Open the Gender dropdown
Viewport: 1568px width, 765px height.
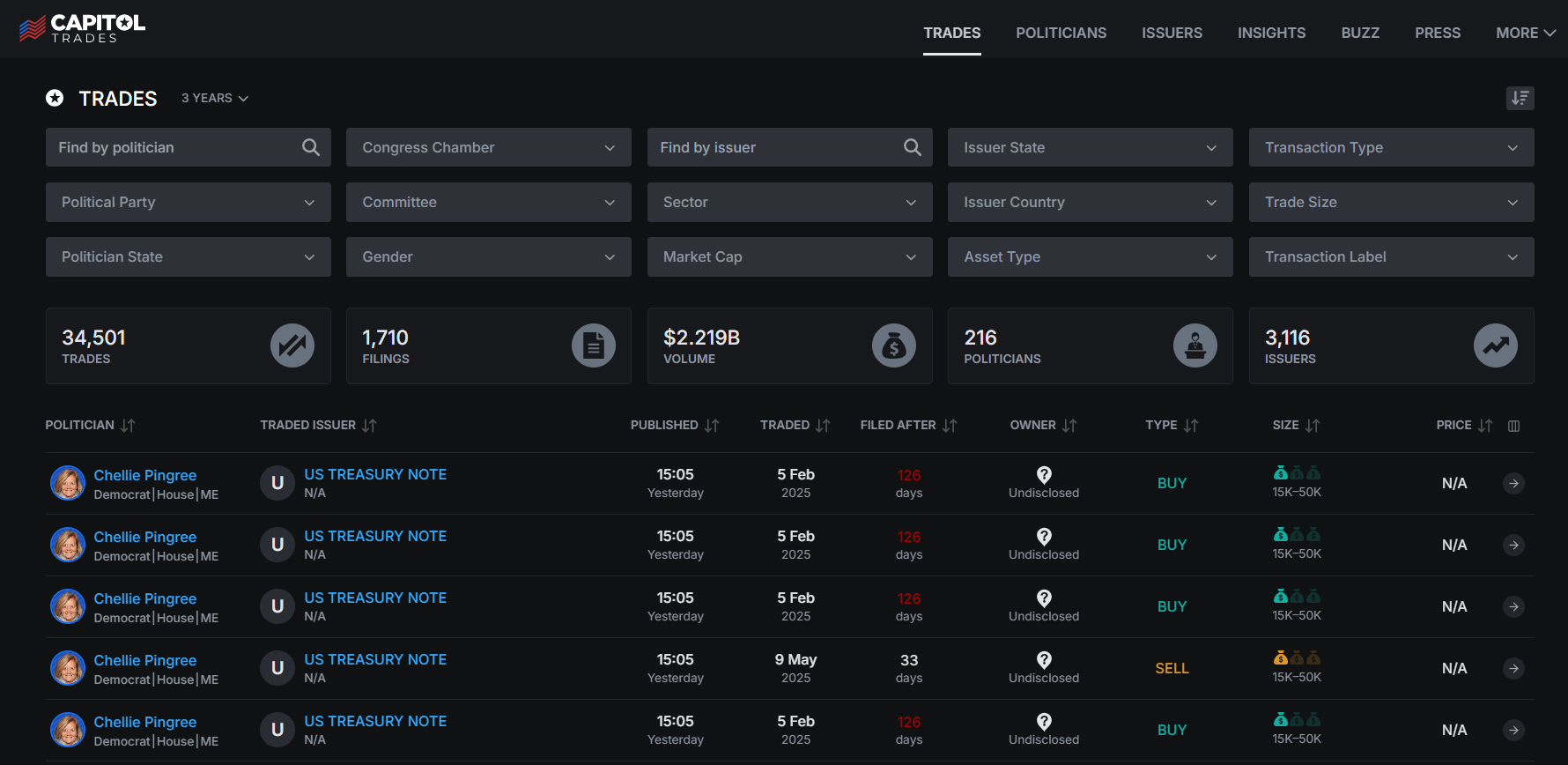click(x=489, y=256)
